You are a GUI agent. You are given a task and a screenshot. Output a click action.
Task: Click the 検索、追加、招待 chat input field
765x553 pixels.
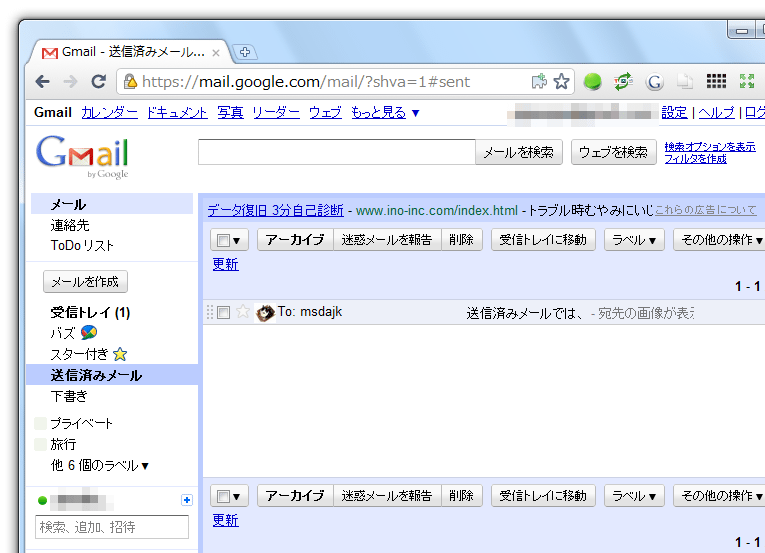112,527
